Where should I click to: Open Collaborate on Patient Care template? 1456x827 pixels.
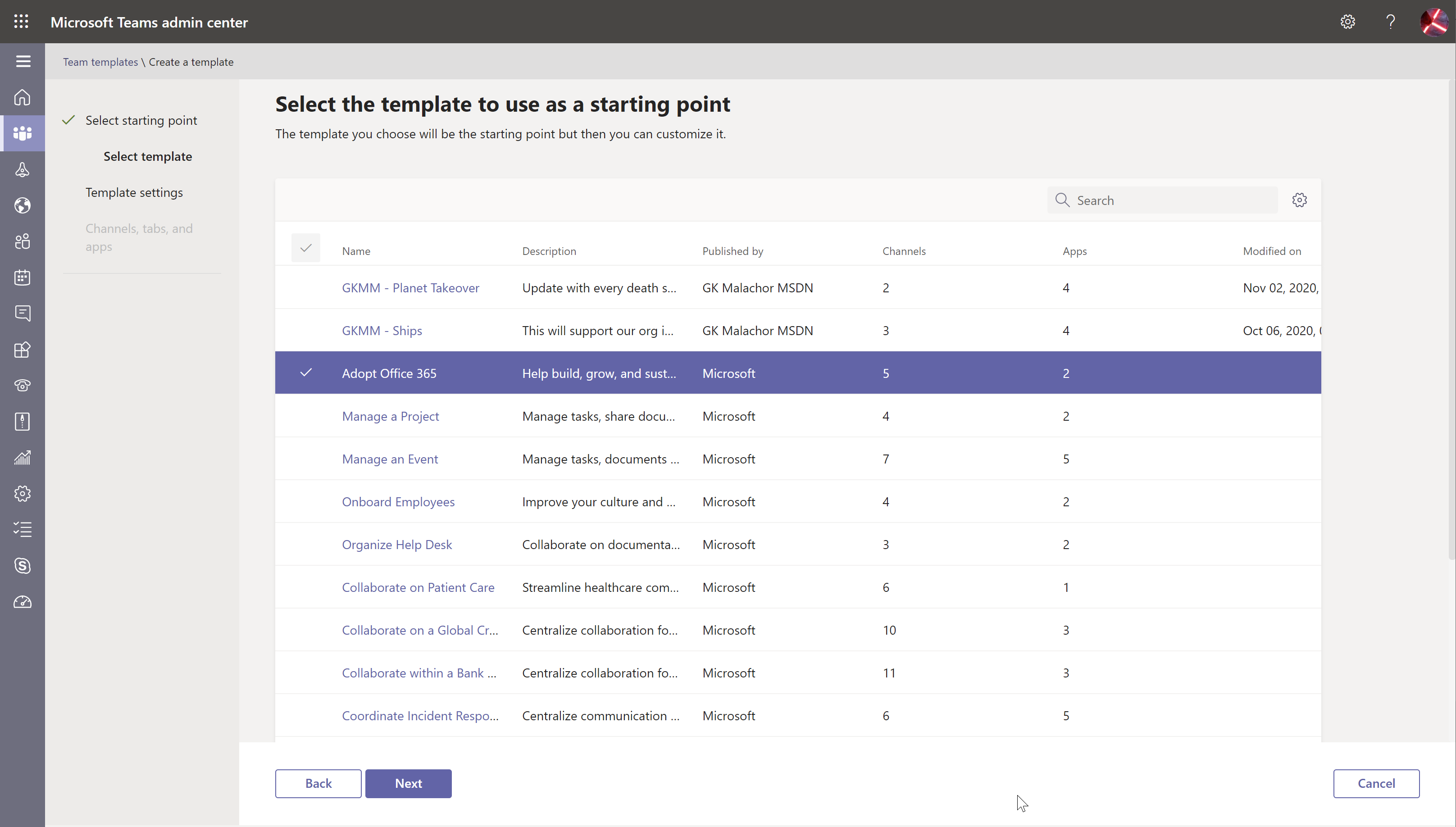pyautogui.click(x=418, y=587)
